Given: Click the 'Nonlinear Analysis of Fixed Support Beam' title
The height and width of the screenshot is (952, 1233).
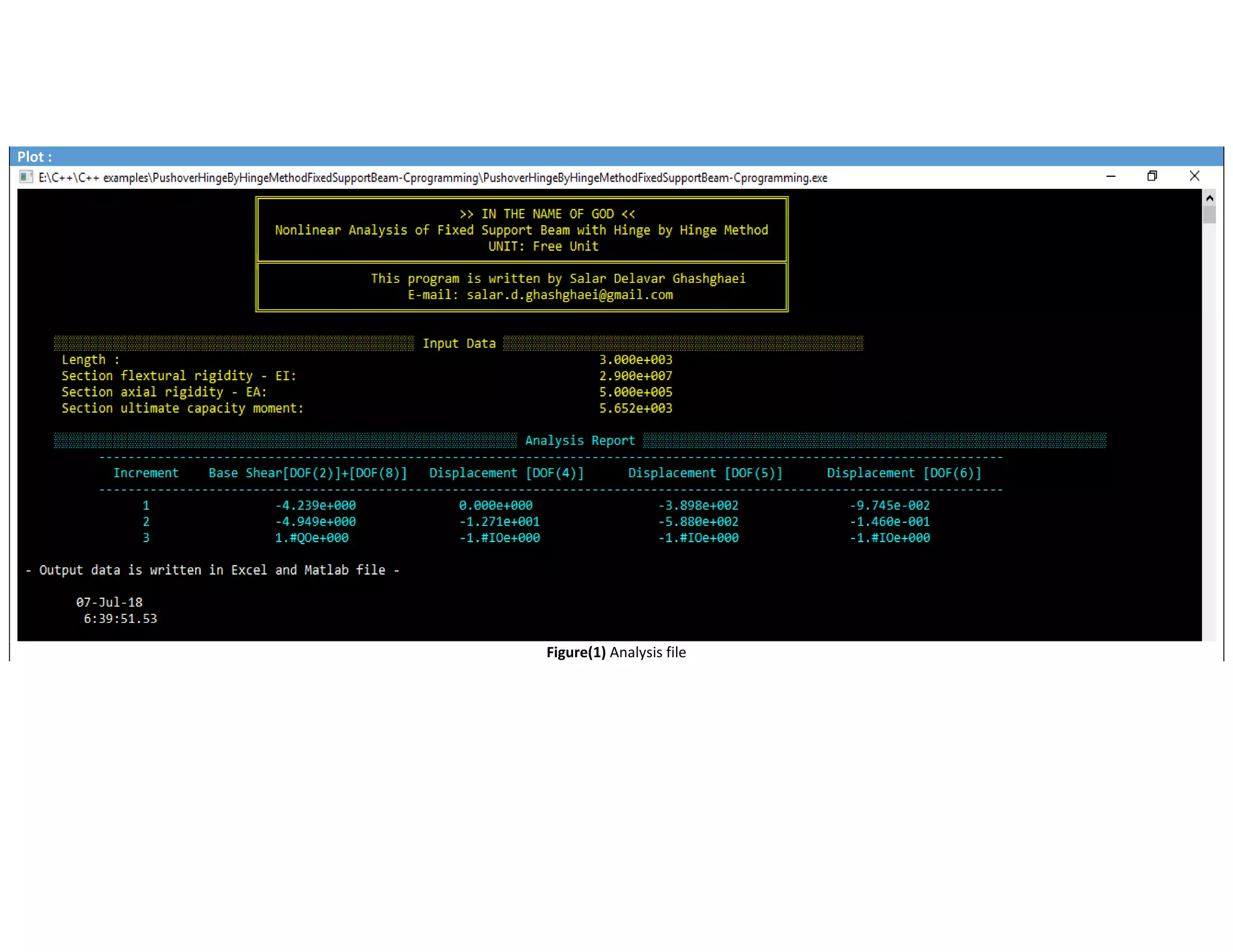Looking at the screenshot, I should click(x=521, y=230).
